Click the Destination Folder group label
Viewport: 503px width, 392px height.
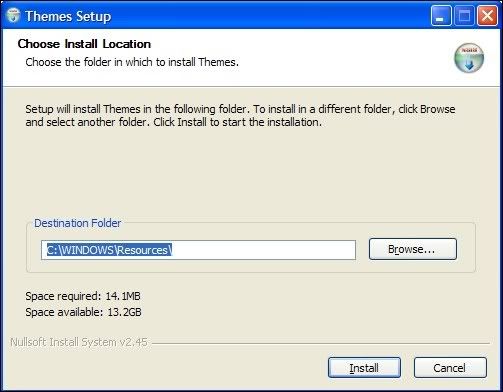point(78,223)
